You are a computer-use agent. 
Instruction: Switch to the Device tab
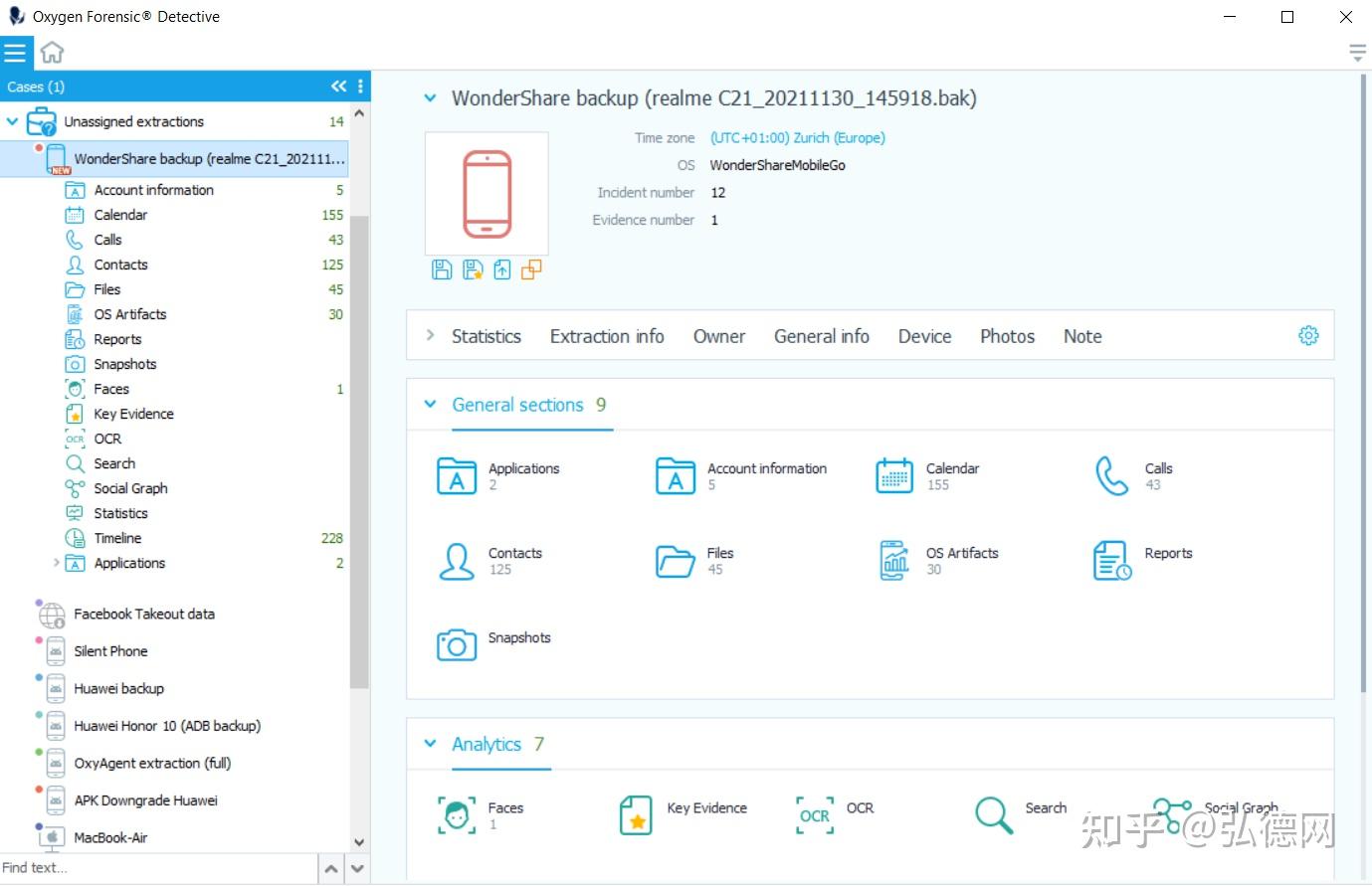point(925,336)
